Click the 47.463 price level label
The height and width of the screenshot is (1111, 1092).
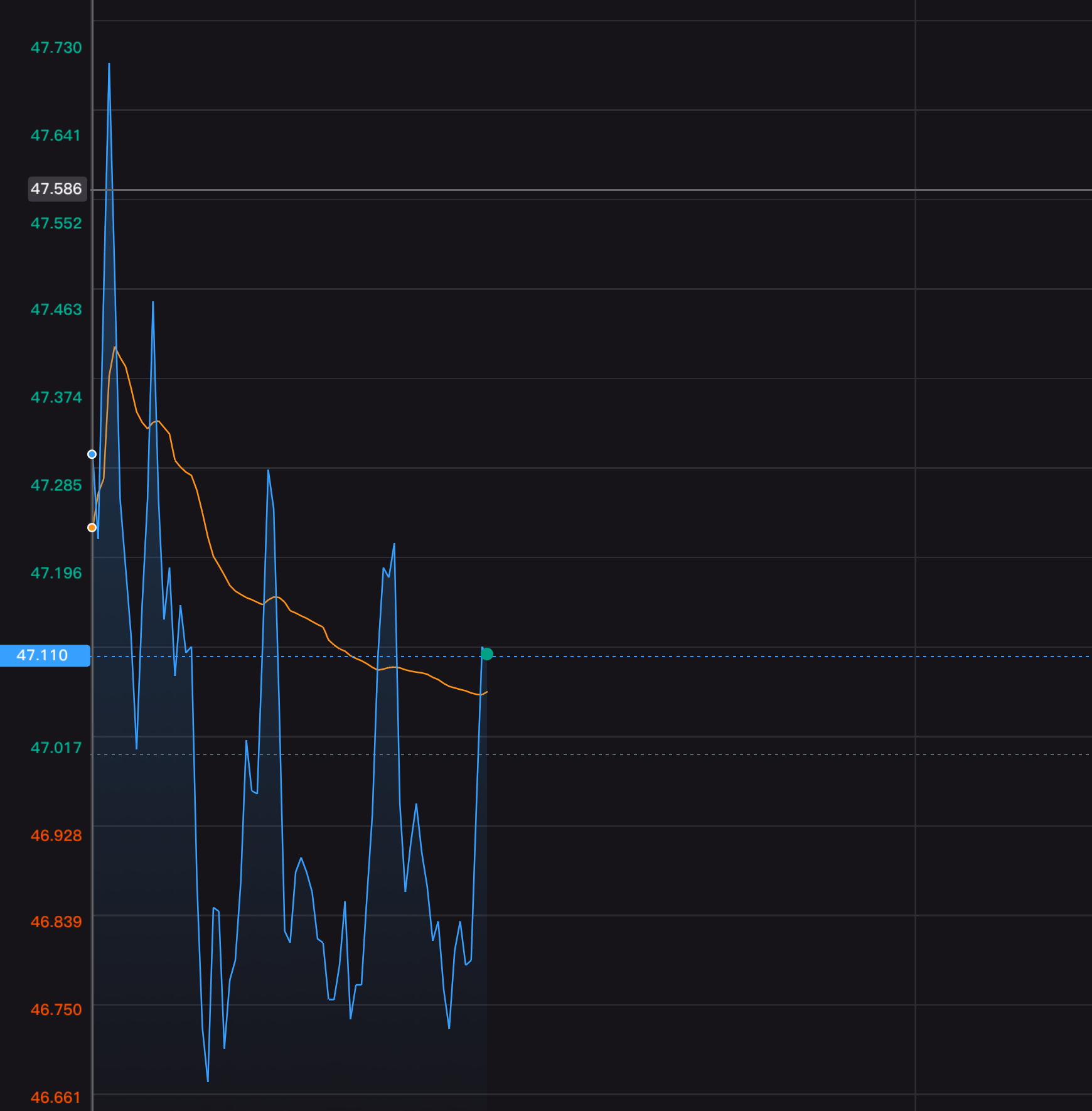(56, 309)
